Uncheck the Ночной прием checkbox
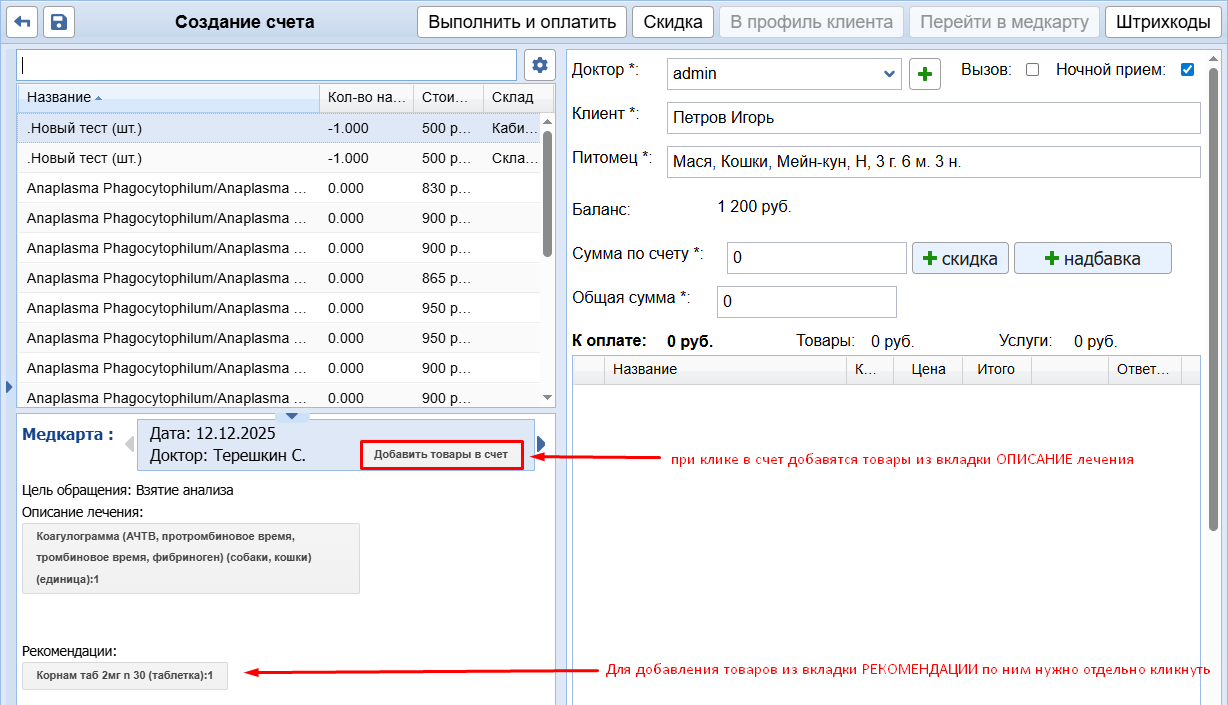 (x=1187, y=70)
